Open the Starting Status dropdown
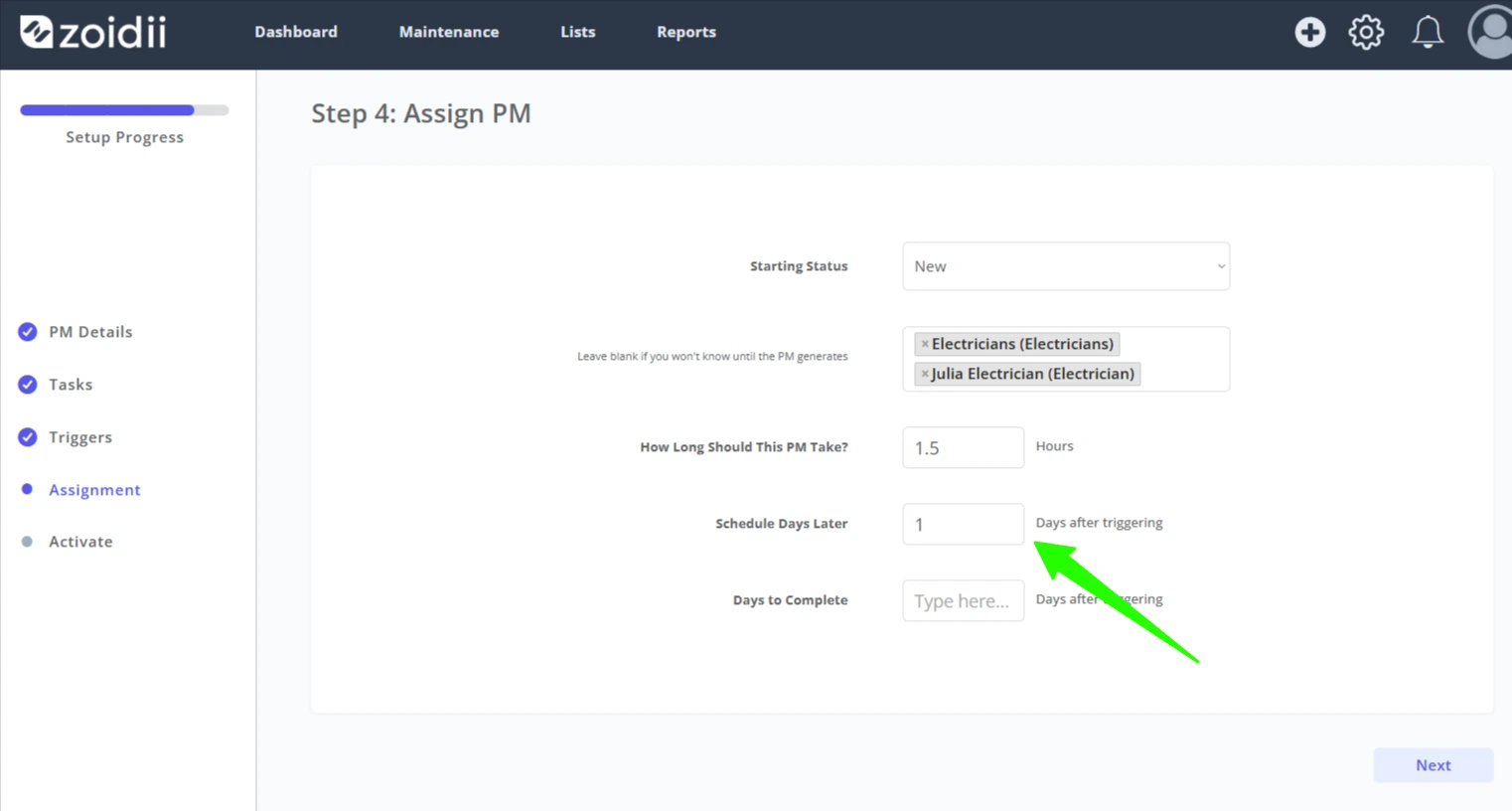This screenshot has width=1512, height=811. [x=1066, y=266]
